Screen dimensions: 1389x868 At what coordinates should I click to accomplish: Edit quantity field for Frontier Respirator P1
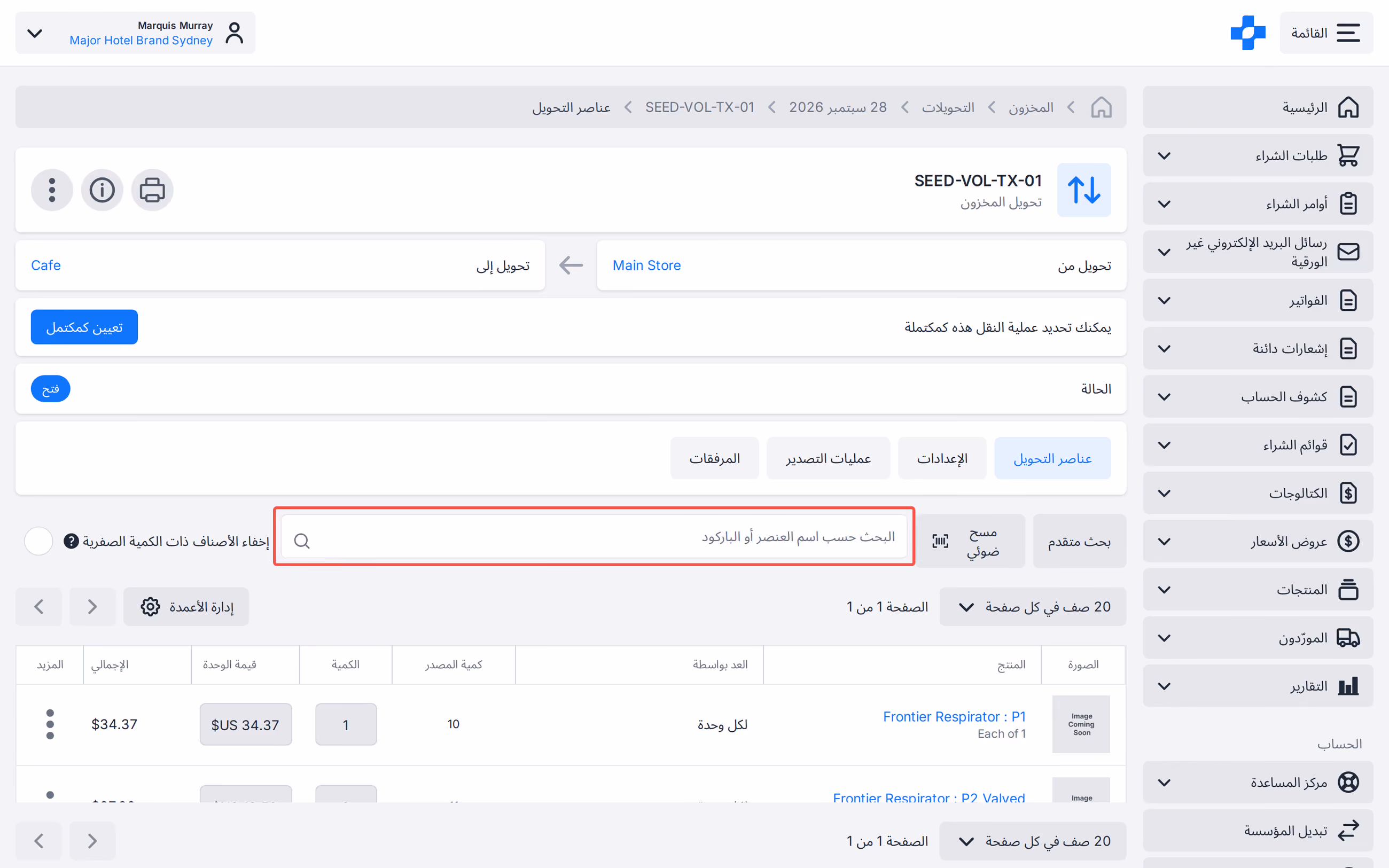click(x=346, y=724)
